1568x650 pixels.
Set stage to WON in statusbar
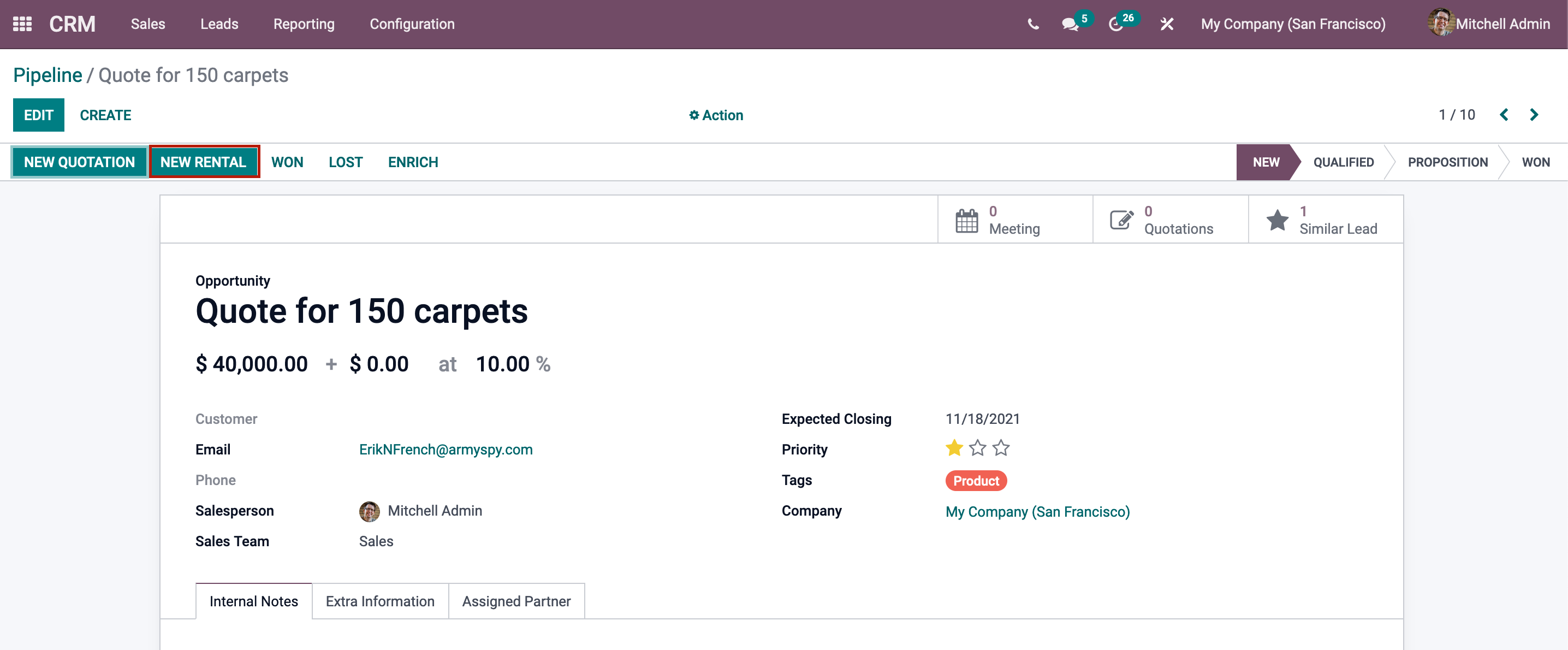pos(1536,162)
